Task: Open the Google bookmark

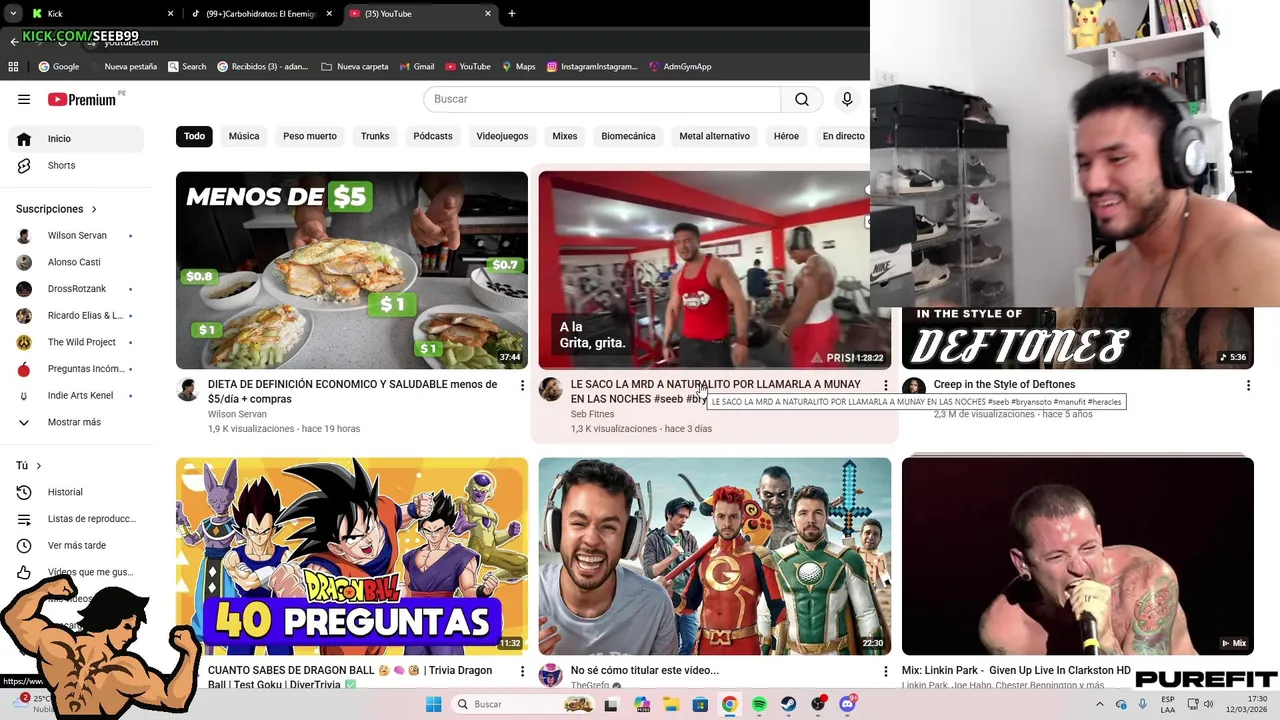Action: [x=58, y=67]
